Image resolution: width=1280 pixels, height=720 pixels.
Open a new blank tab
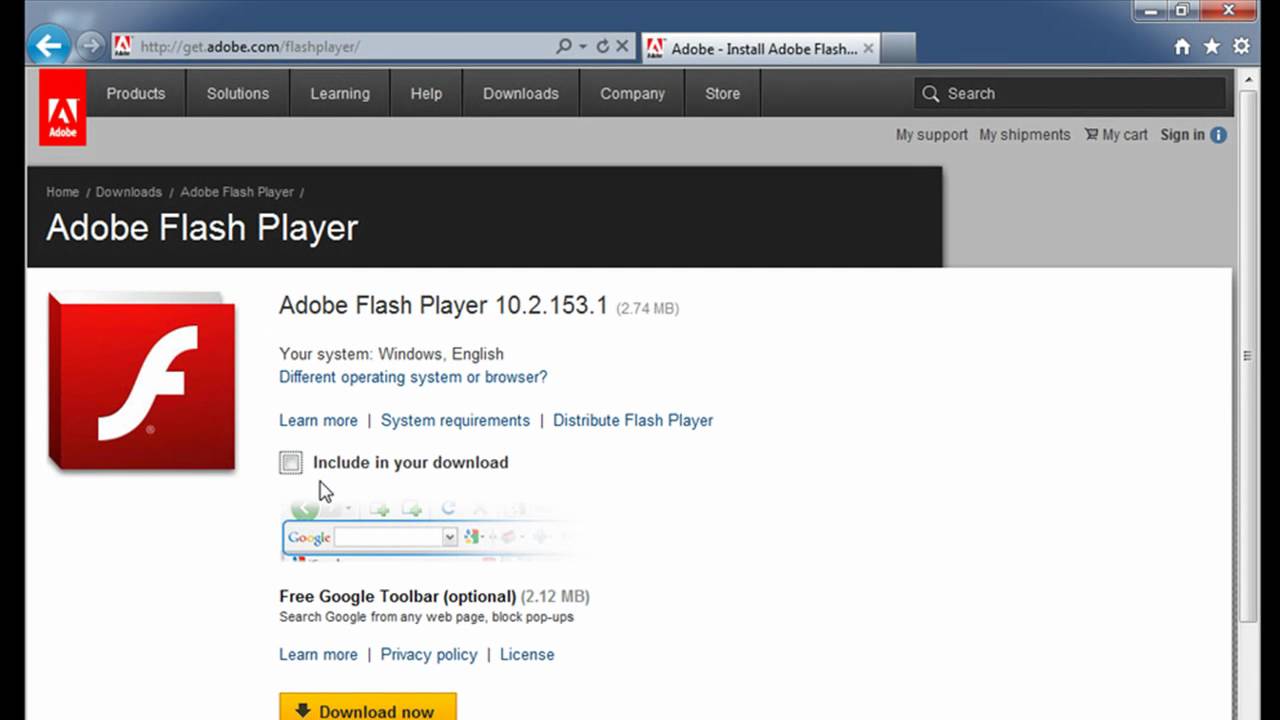[x=898, y=48]
